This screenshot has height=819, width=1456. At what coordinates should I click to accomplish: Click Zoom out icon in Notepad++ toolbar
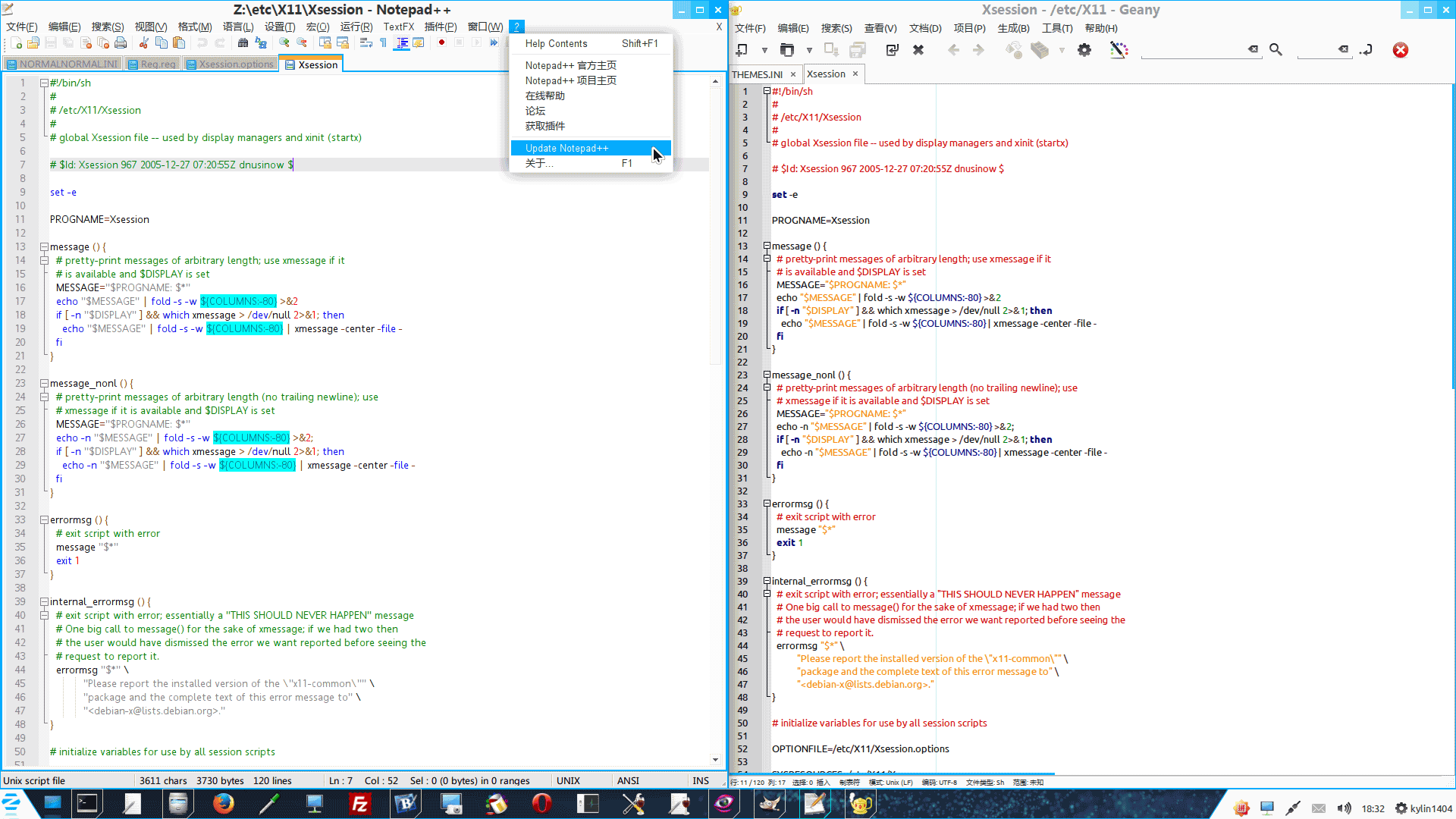click(302, 43)
